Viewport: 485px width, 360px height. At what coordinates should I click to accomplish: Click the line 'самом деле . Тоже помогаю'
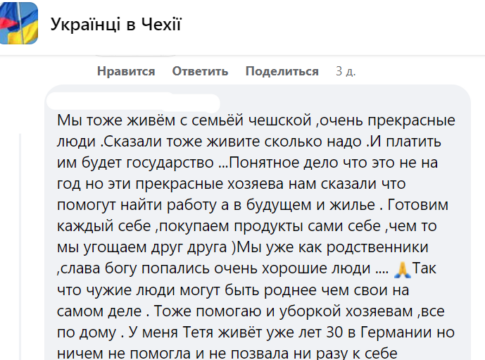251,311
